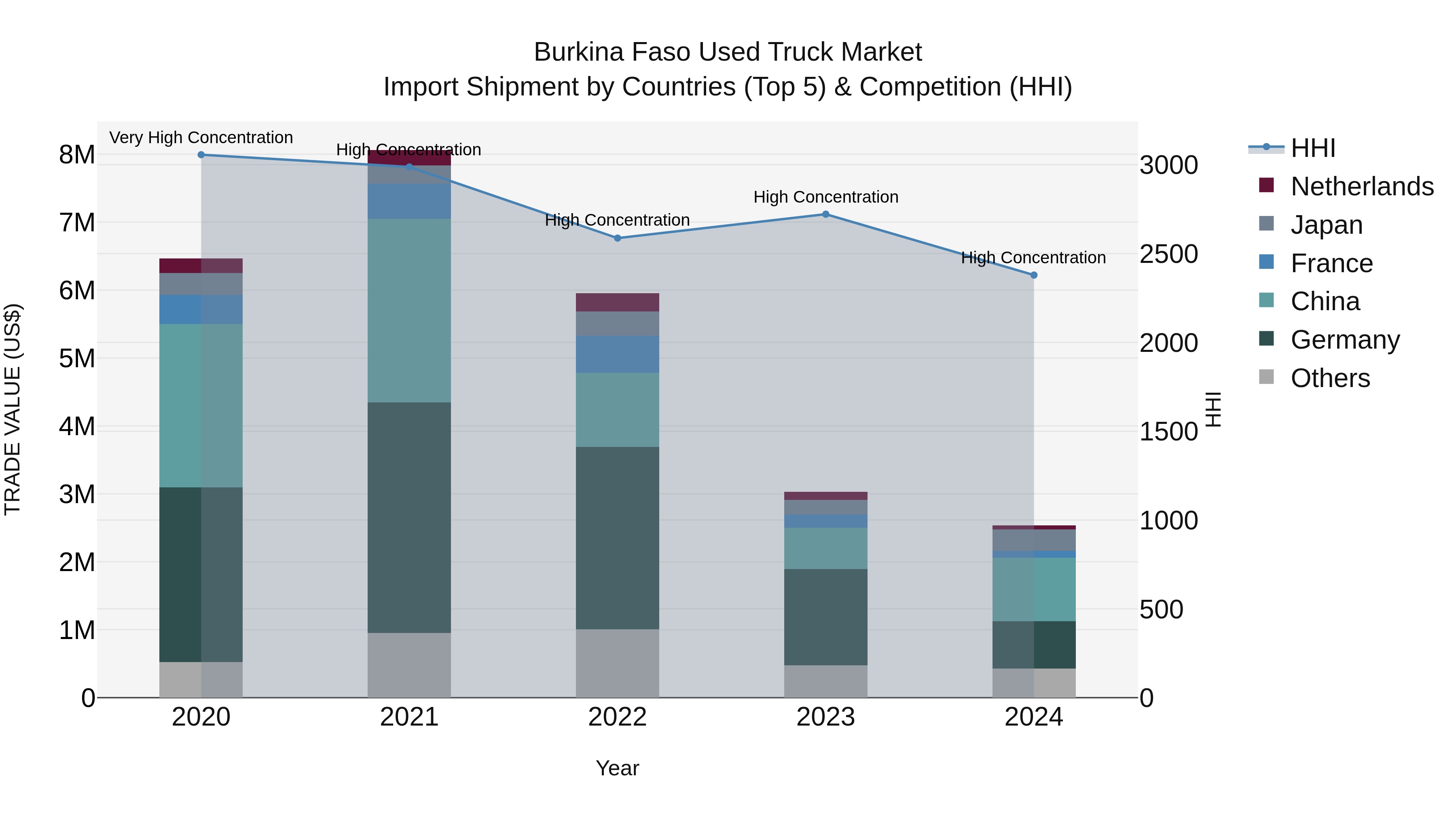Toggle China series legend entry
This screenshot has height=819, width=1456.
click(x=1310, y=301)
